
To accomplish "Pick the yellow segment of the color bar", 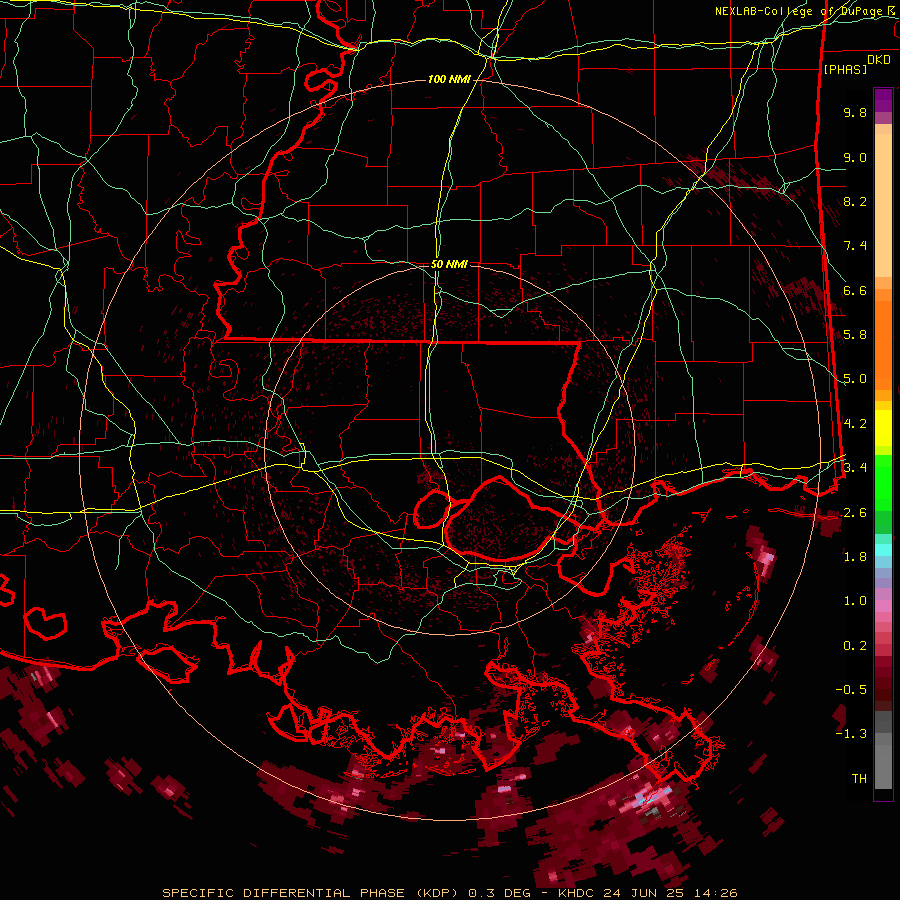I will [x=883, y=428].
